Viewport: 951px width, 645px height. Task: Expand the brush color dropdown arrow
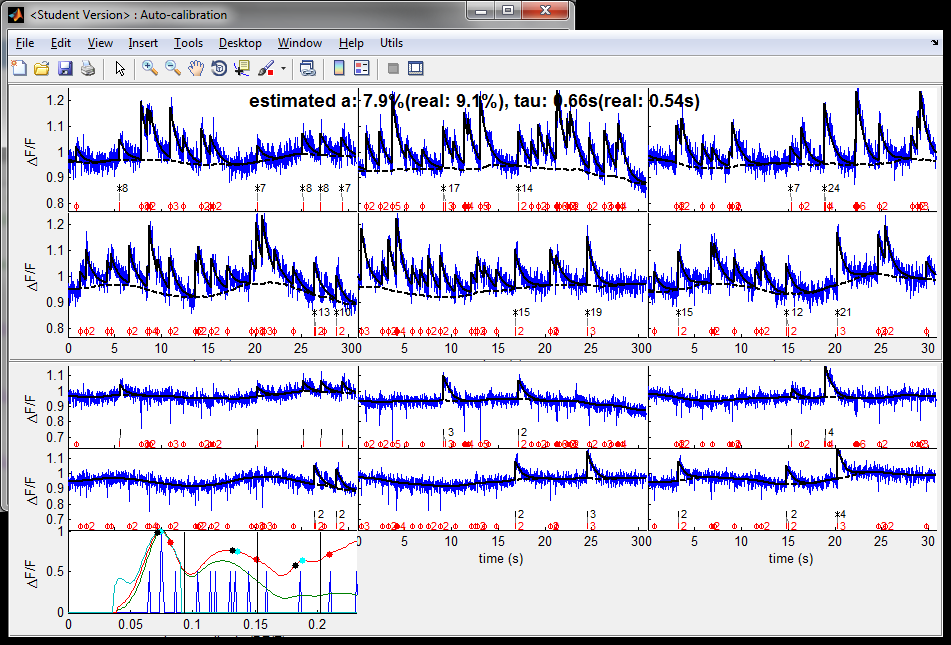pos(283,69)
